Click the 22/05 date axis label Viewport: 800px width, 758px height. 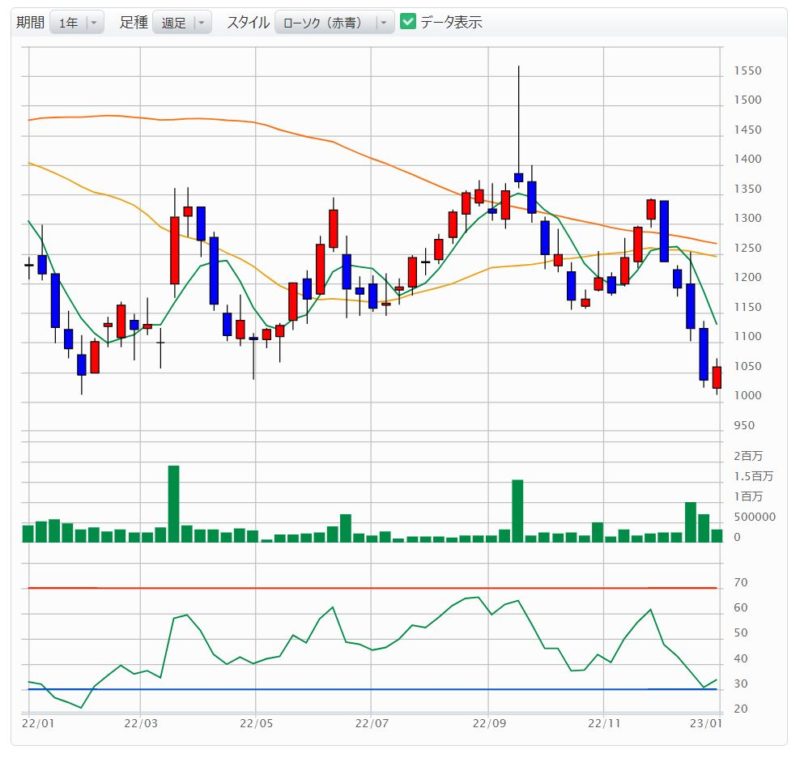(256, 724)
